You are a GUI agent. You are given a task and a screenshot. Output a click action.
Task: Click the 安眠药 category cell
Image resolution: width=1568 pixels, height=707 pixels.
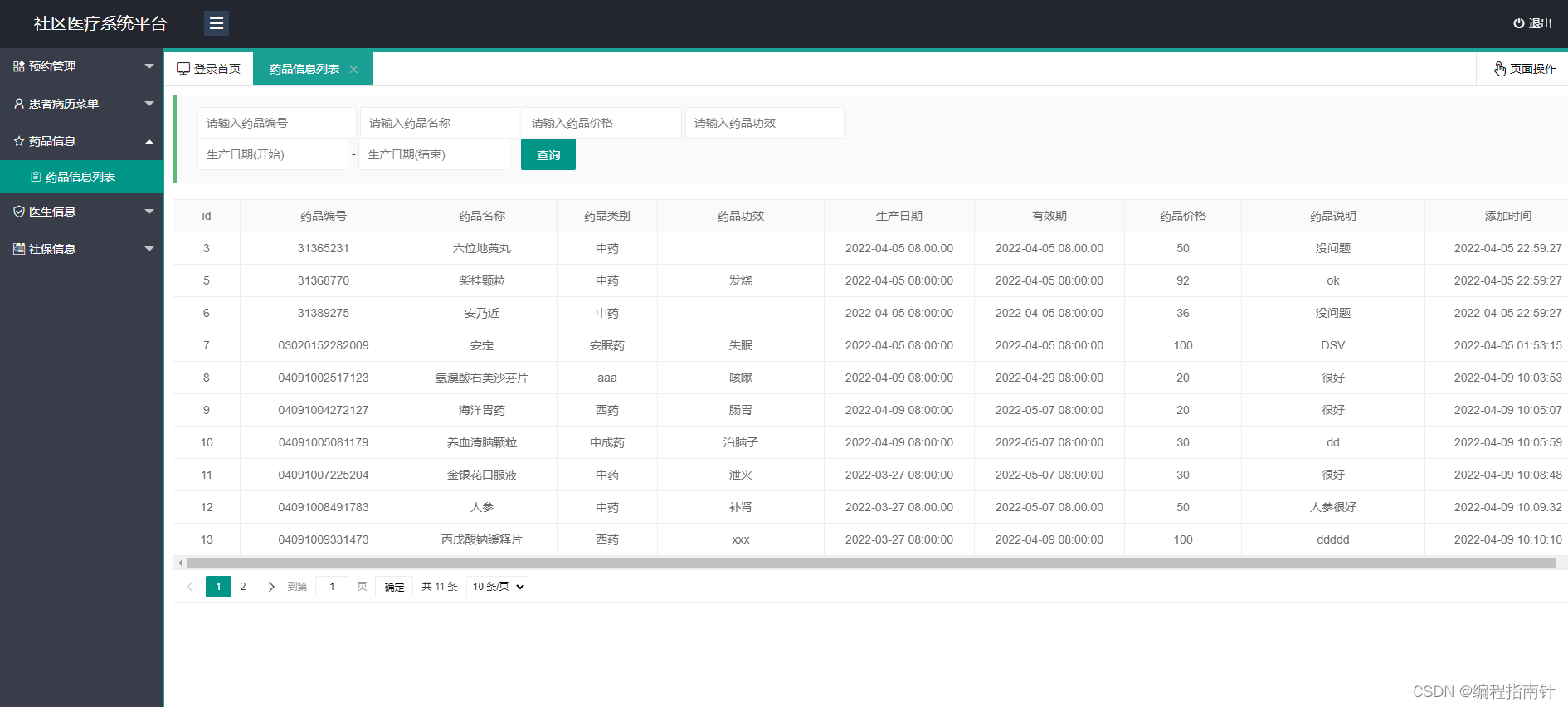tap(607, 345)
